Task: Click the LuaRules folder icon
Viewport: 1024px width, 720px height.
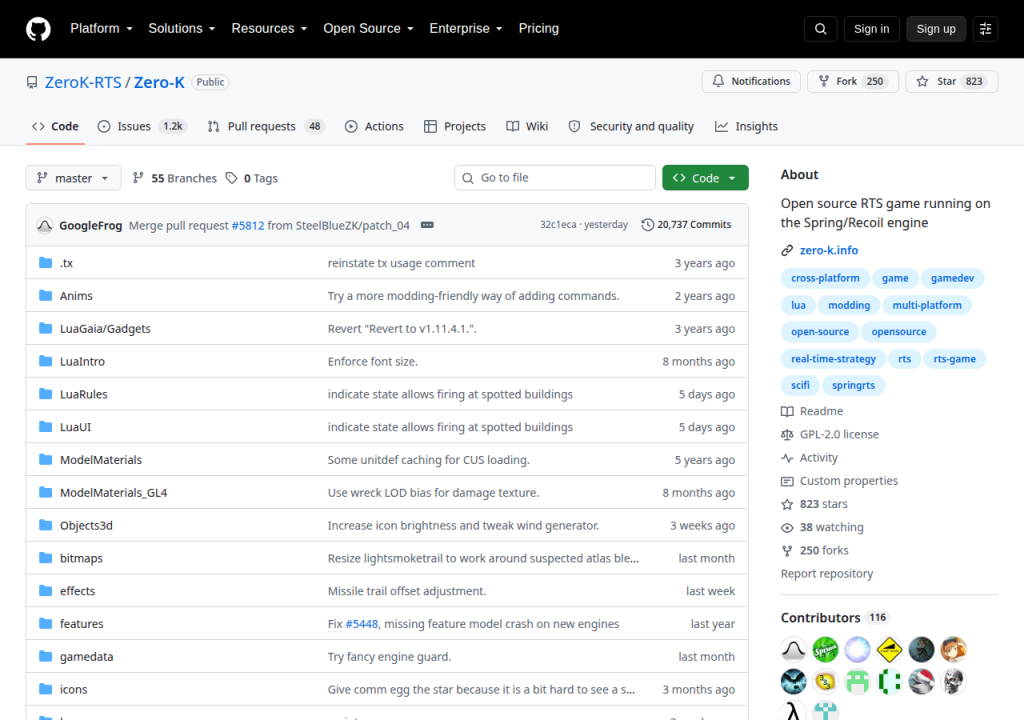Action: click(x=45, y=394)
